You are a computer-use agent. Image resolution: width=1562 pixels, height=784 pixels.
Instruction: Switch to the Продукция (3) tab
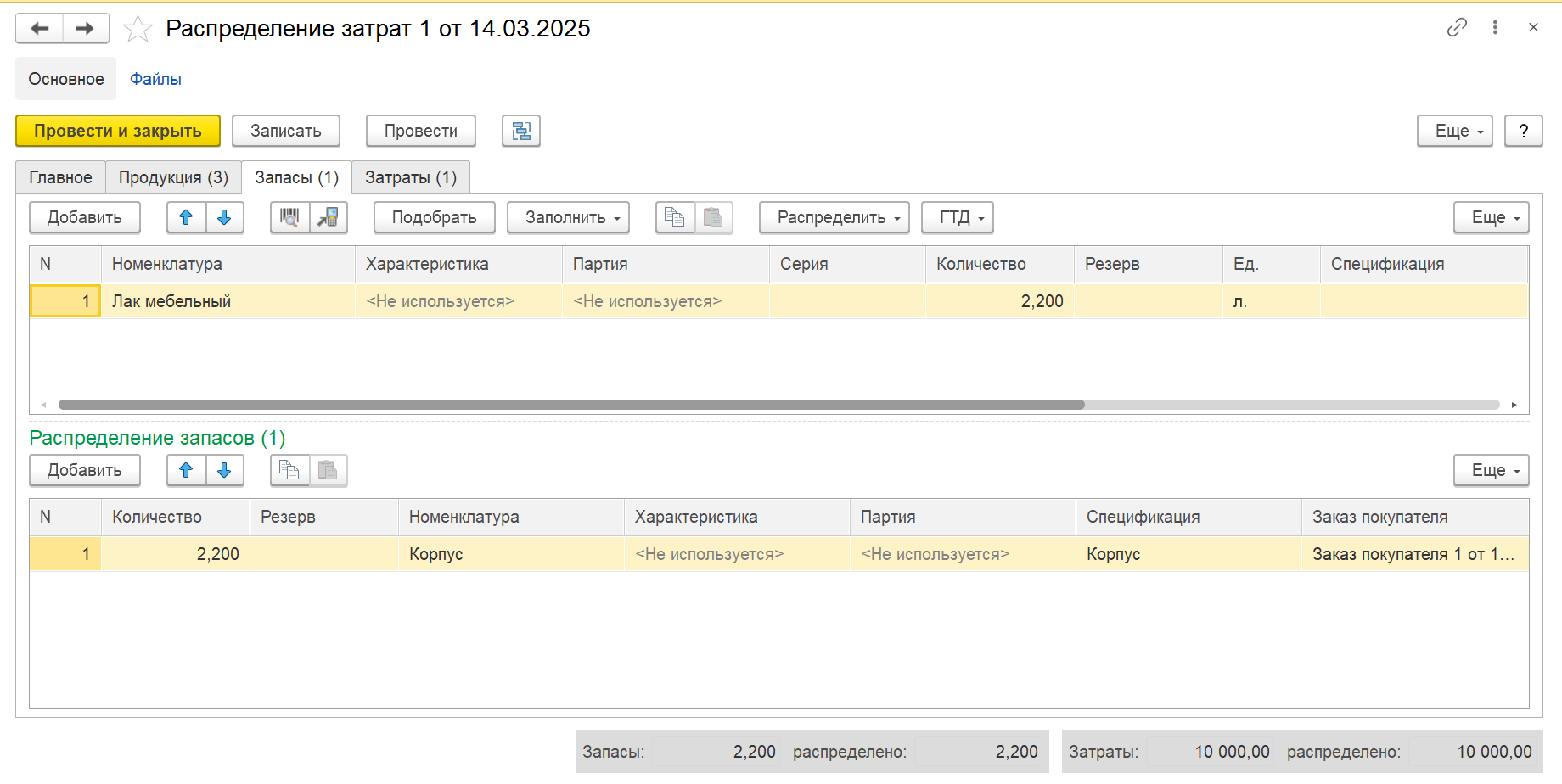click(x=173, y=177)
